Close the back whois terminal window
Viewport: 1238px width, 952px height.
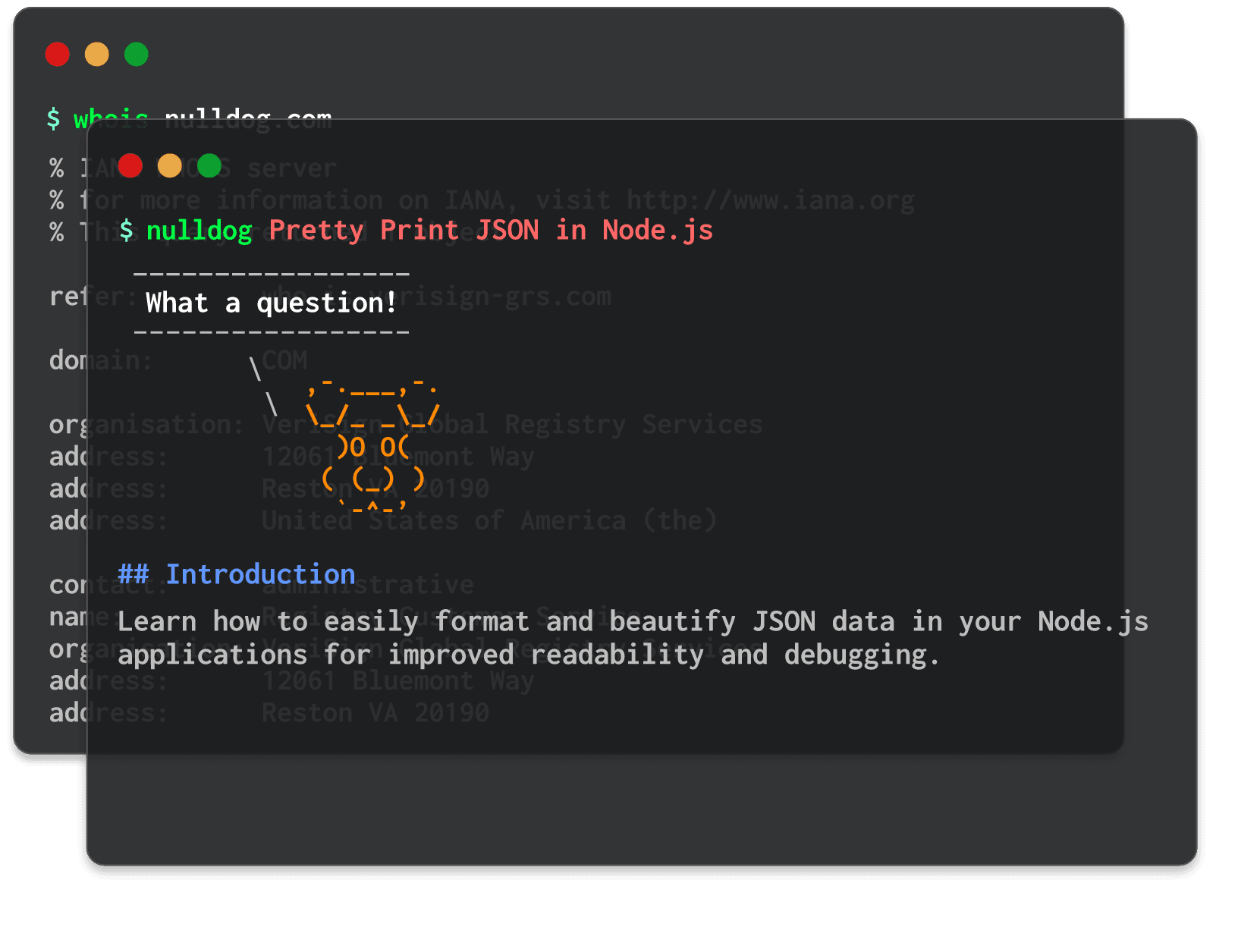(58, 55)
